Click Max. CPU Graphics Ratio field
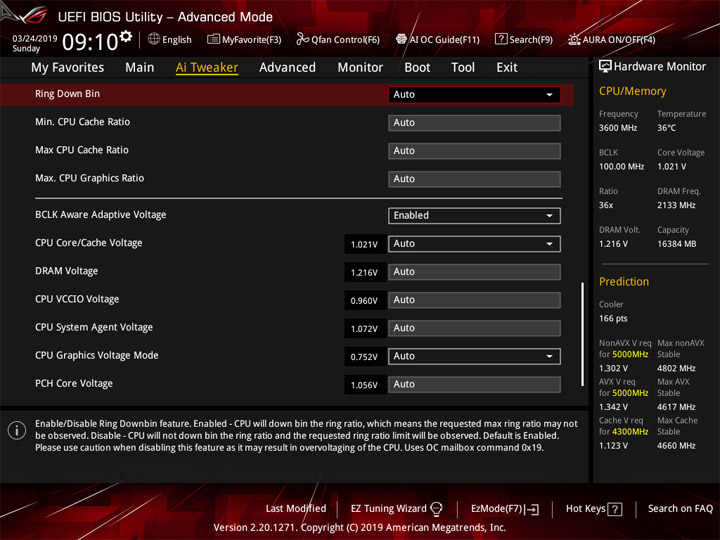 point(474,179)
